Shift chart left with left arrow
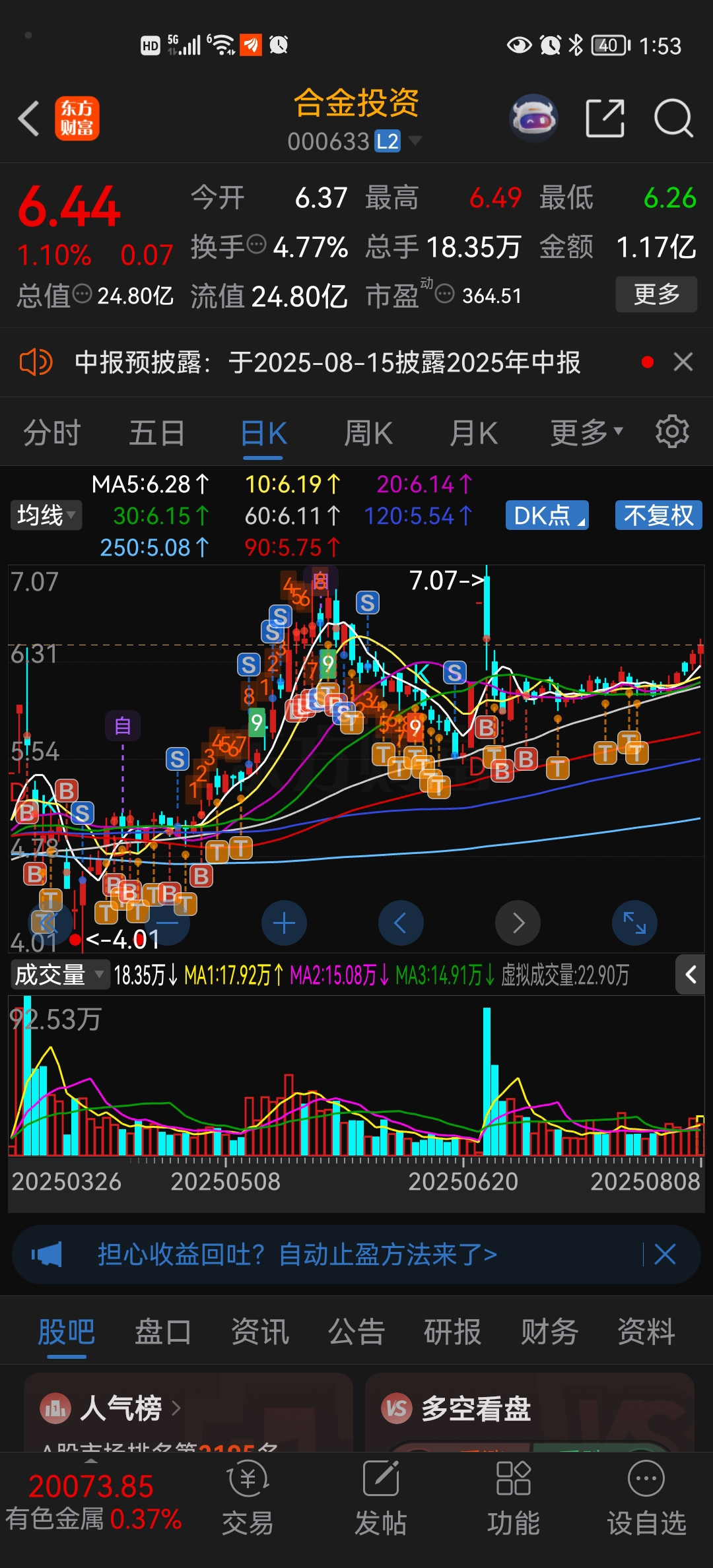Image resolution: width=713 pixels, height=1568 pixels. [401, 923]
